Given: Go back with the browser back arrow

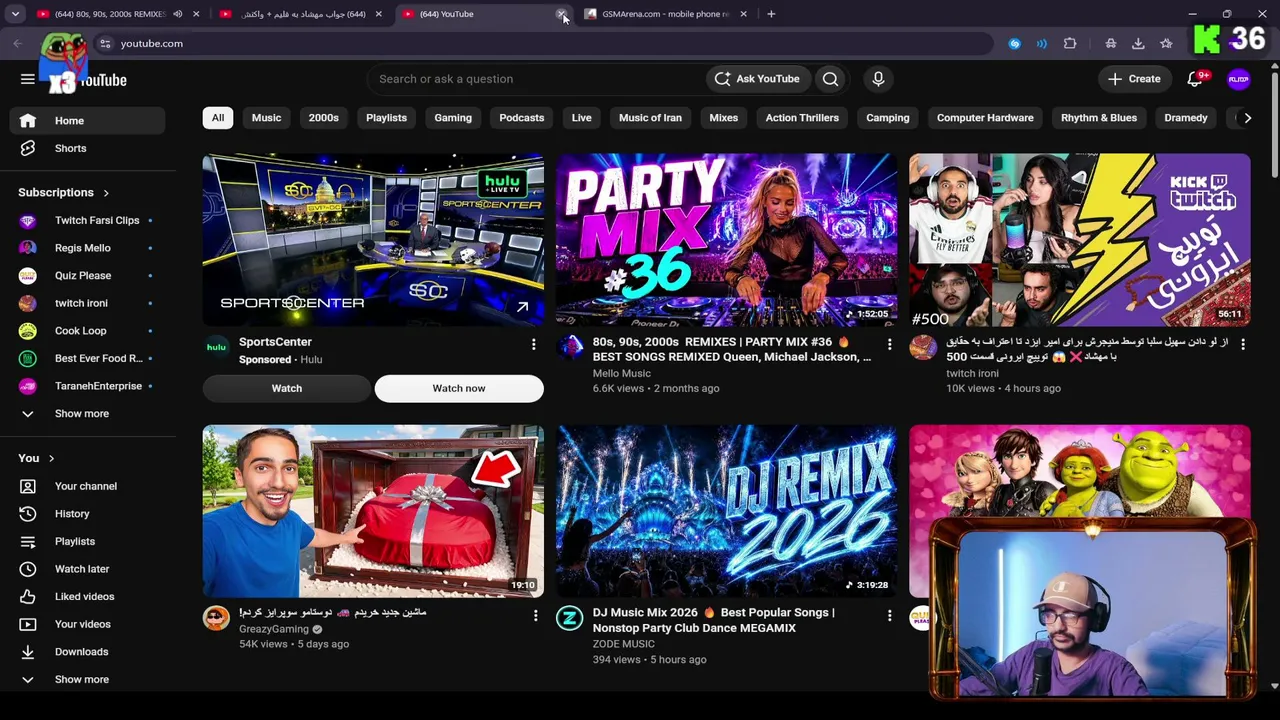Looking at the screenshot, I should click(x=18, y=44).
